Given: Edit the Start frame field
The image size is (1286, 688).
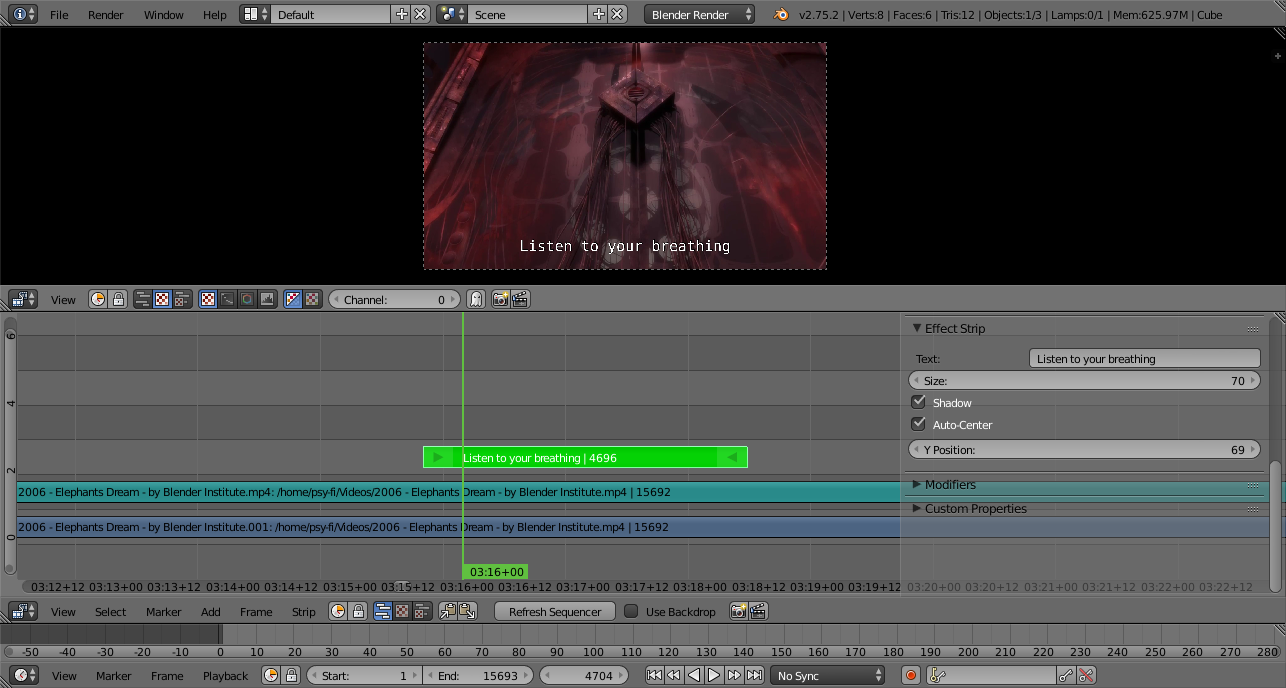Looking at the screenshot, I should (x=364, y=675).
